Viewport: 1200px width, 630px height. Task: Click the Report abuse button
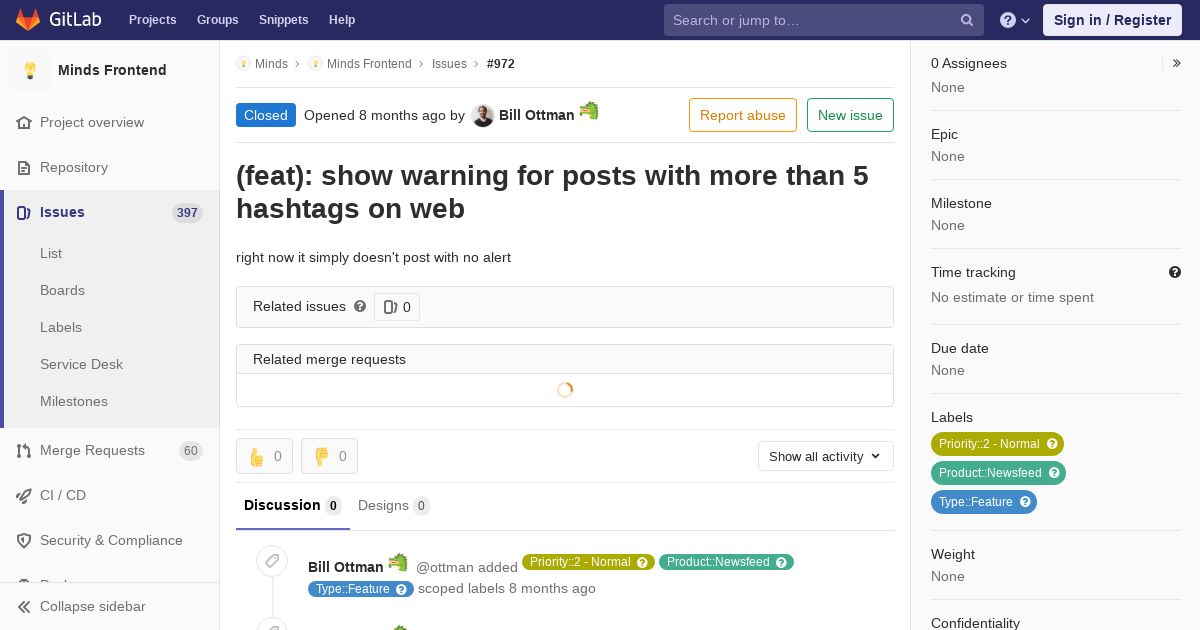743,115
